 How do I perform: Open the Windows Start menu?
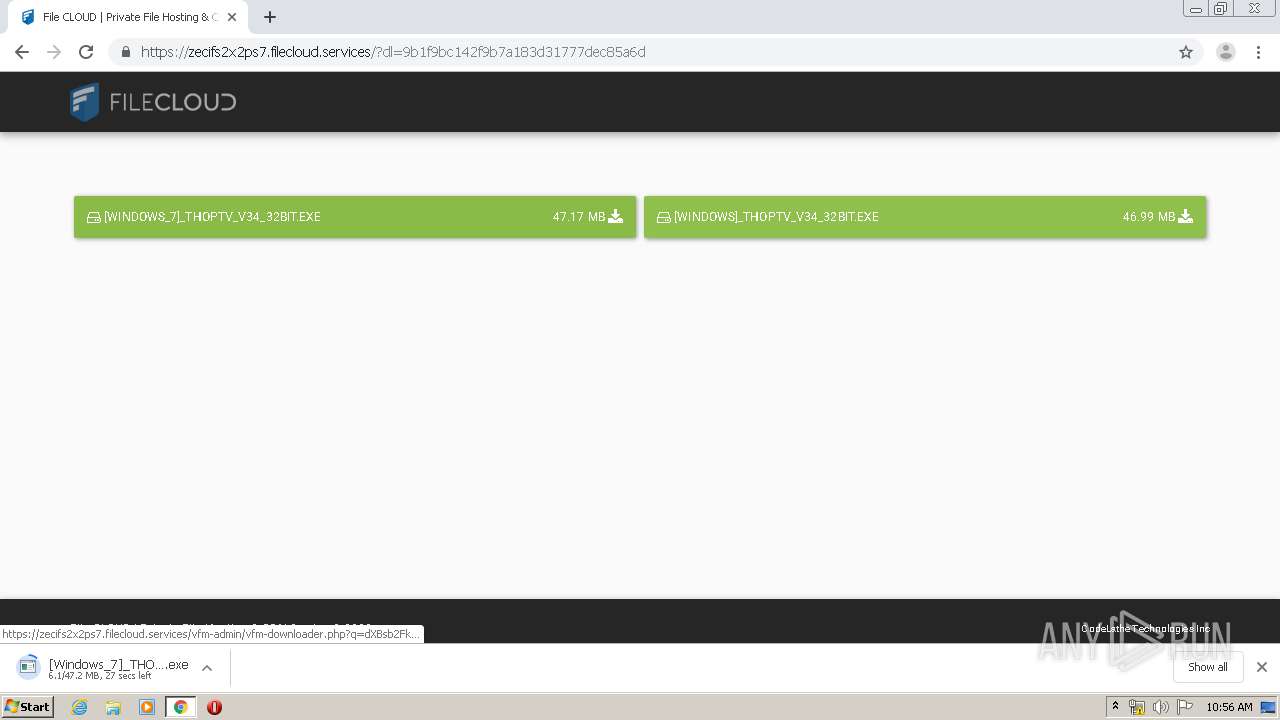(28, 707)
